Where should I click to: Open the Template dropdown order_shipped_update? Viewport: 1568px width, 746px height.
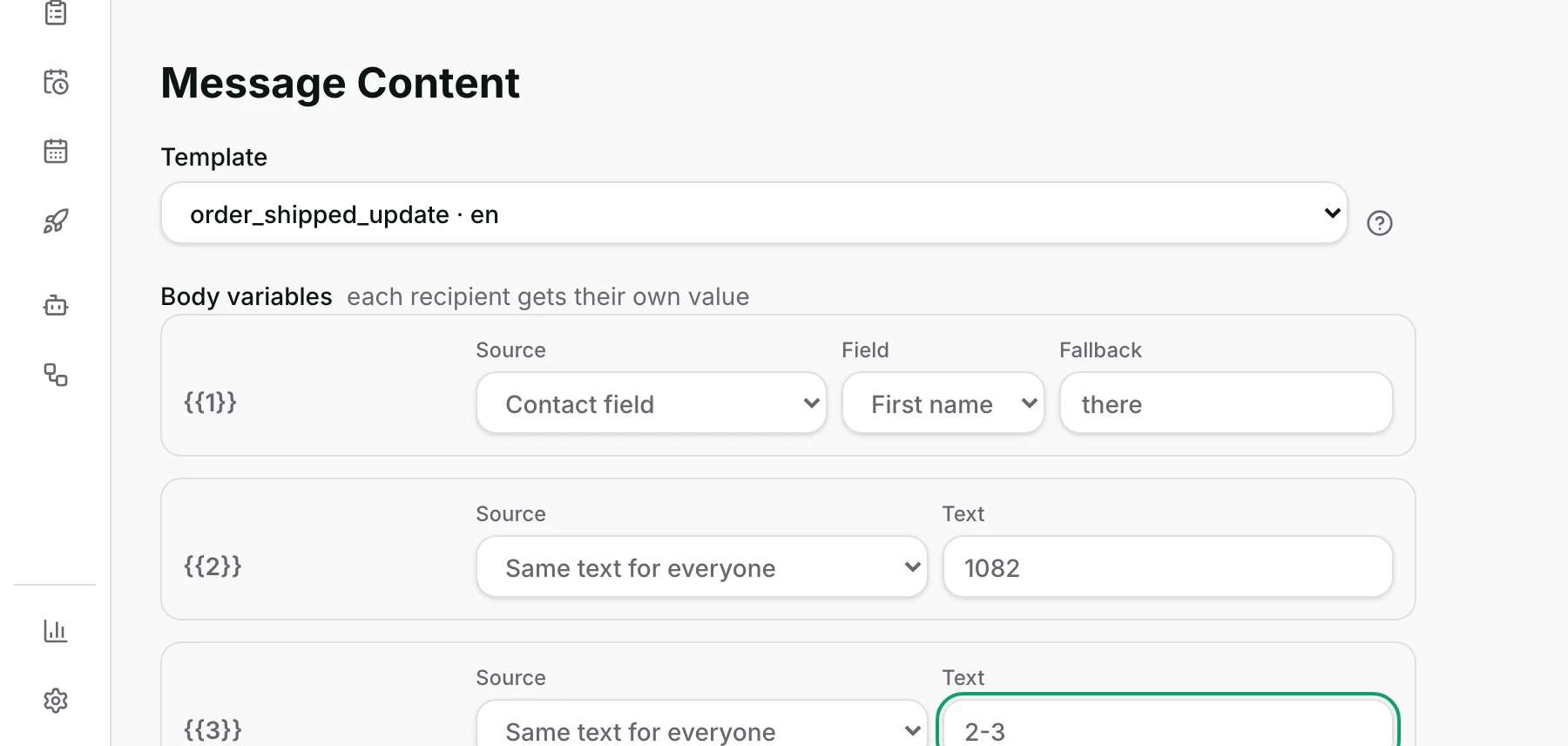[x=754, y=214]
